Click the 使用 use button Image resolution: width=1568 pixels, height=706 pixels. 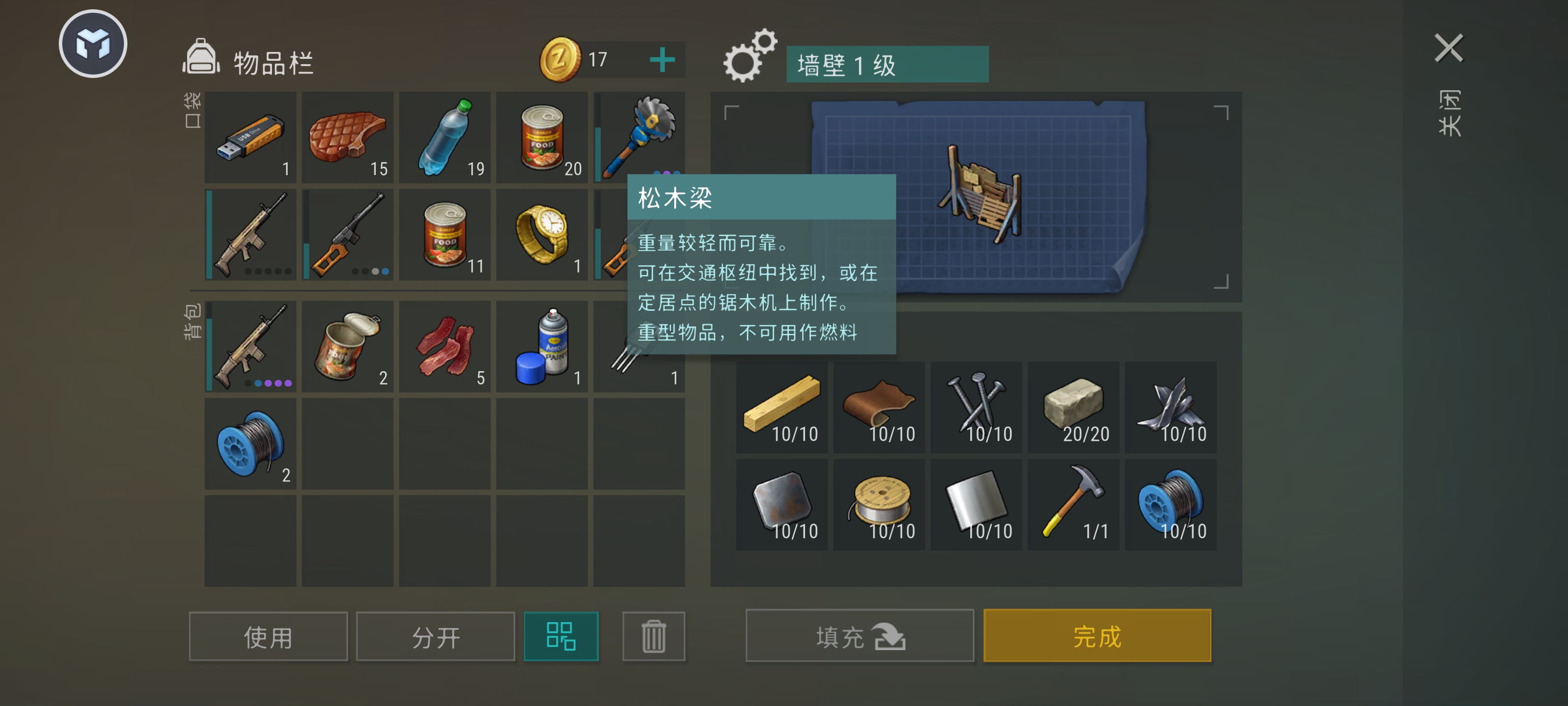(x=269, y=636)
